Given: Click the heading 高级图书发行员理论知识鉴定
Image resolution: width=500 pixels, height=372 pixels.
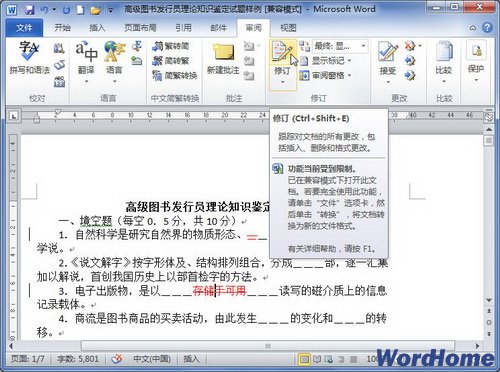Looking at the screenshot, I should pos(197,207).
